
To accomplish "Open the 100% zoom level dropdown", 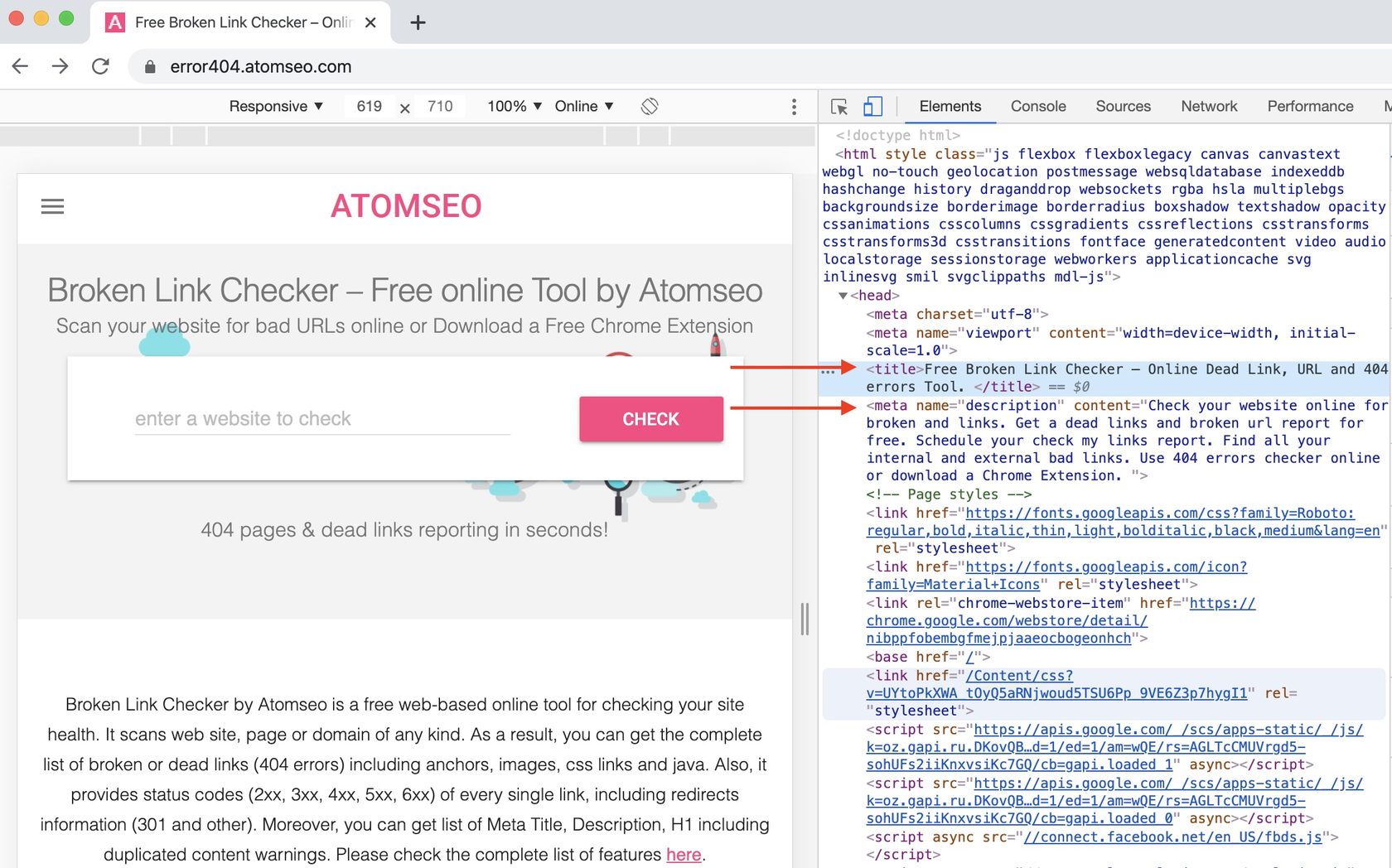I will coord(513,106).
